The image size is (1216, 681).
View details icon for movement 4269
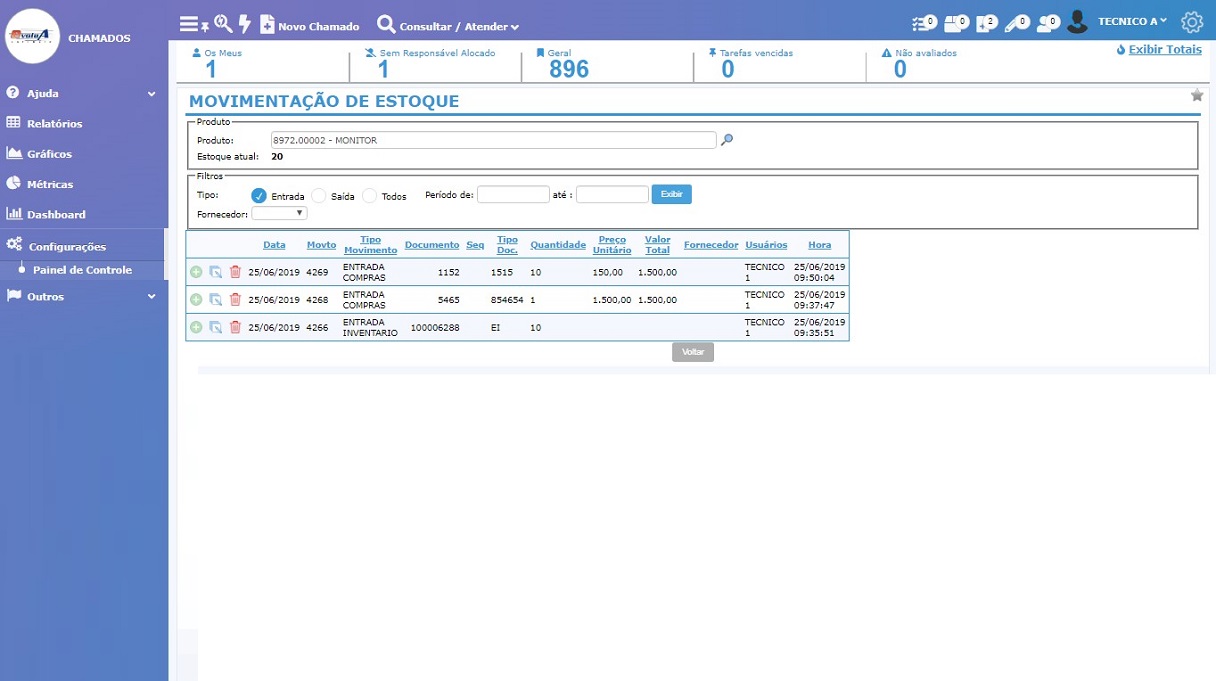(215, 272)
